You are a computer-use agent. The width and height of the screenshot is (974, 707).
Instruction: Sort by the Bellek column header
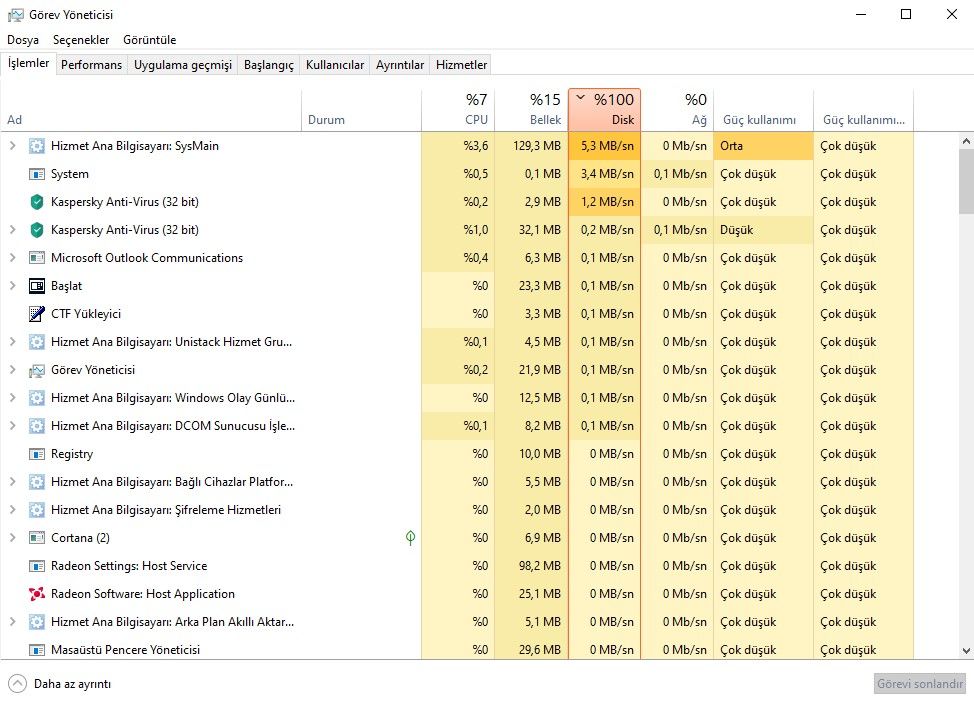[531, 109]
